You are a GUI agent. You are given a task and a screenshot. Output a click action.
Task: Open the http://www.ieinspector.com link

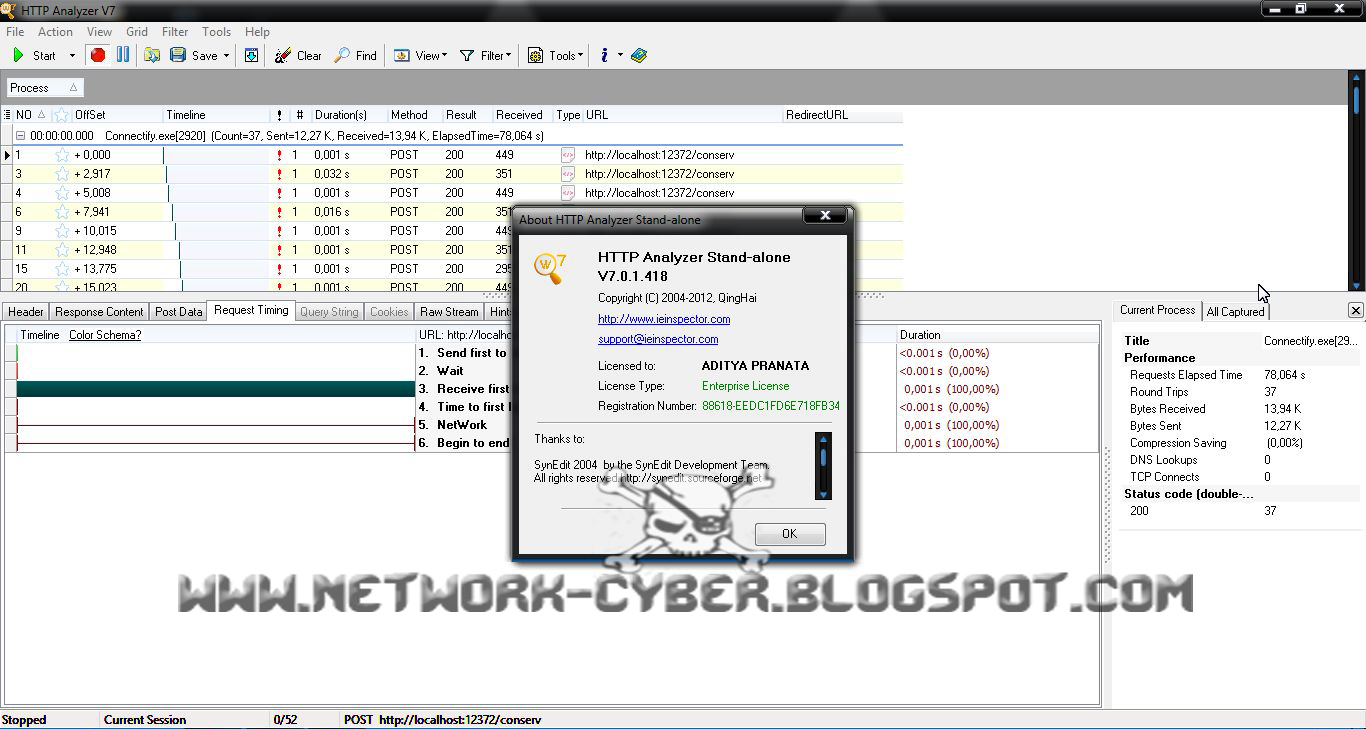pyautogui.click(x=664, y=319)
